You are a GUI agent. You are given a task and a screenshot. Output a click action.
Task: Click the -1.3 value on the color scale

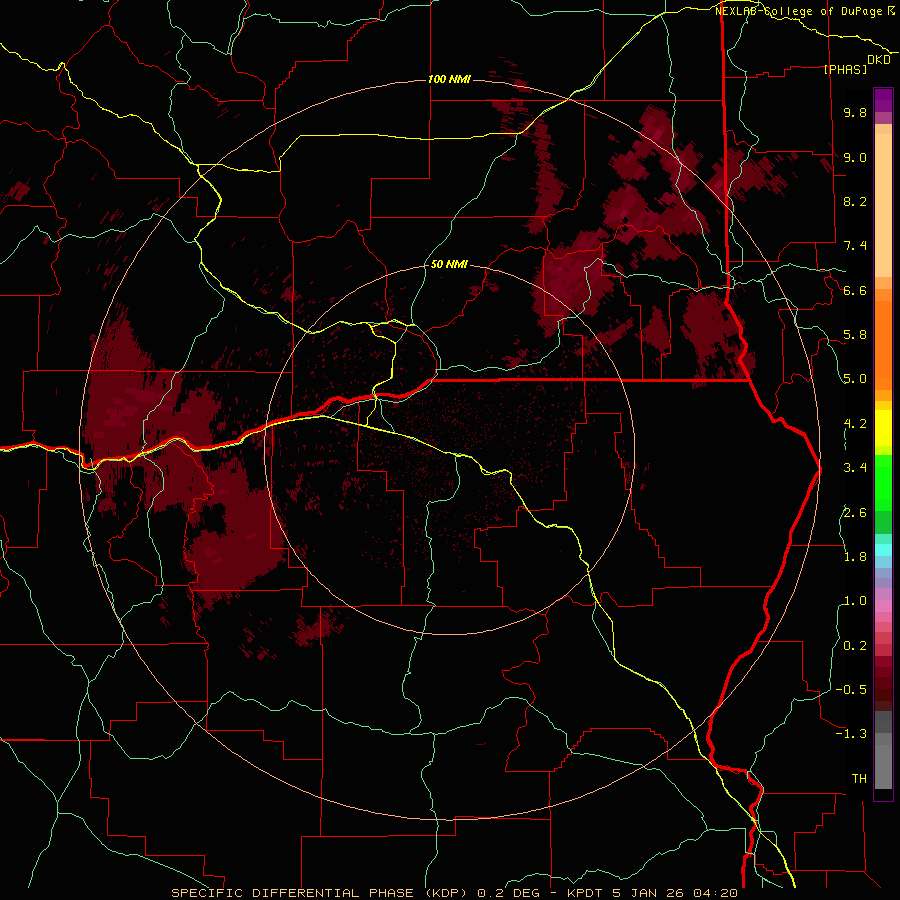851,734
